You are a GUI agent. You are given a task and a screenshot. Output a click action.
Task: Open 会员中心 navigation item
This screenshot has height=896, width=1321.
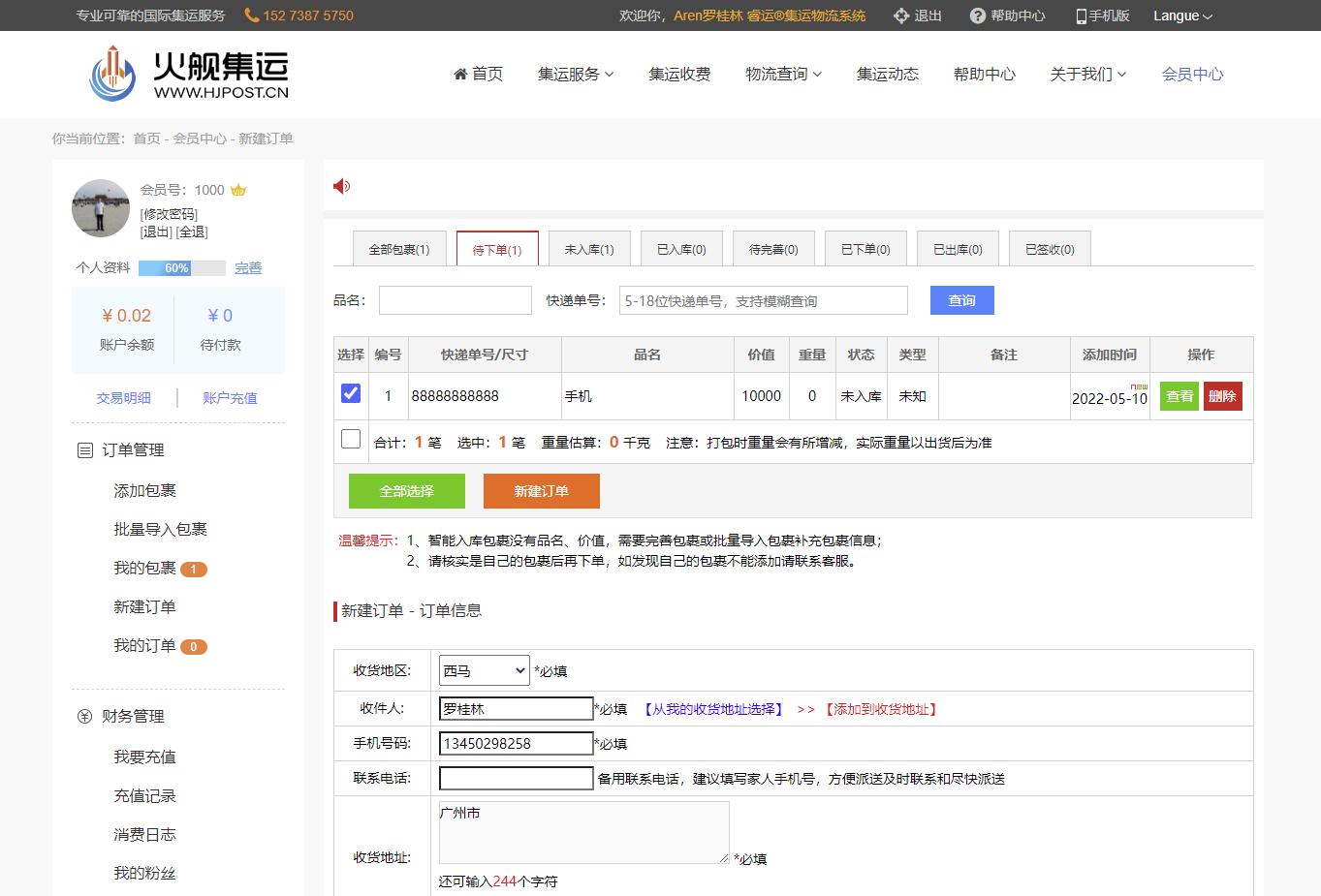[x=1192, y=74]
